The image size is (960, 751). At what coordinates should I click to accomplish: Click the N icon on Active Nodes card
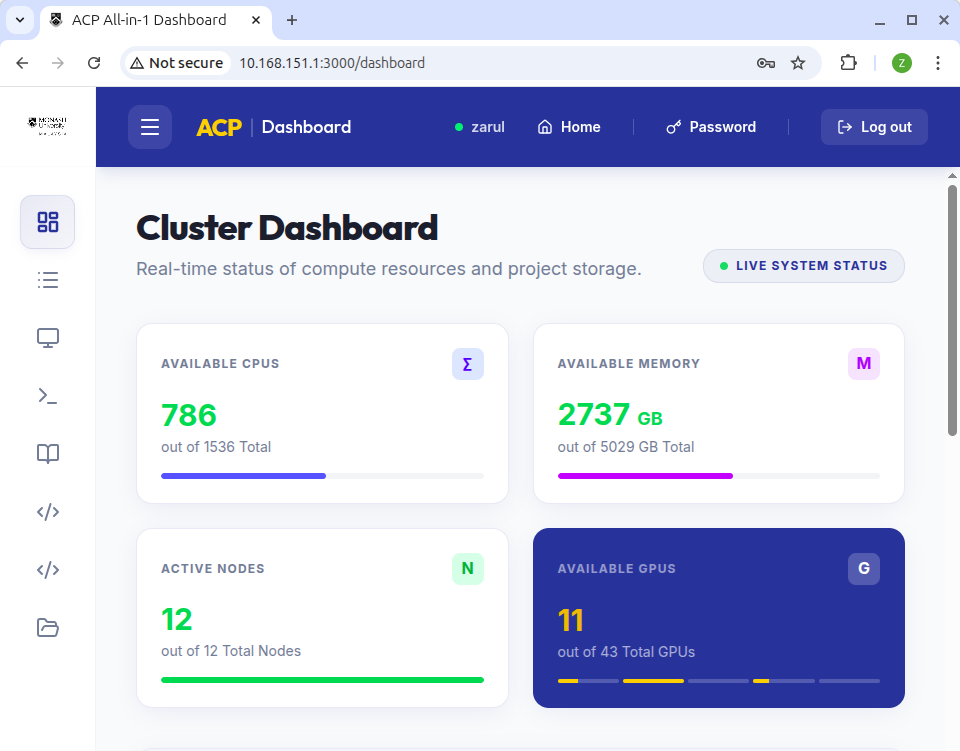[467, 569]
